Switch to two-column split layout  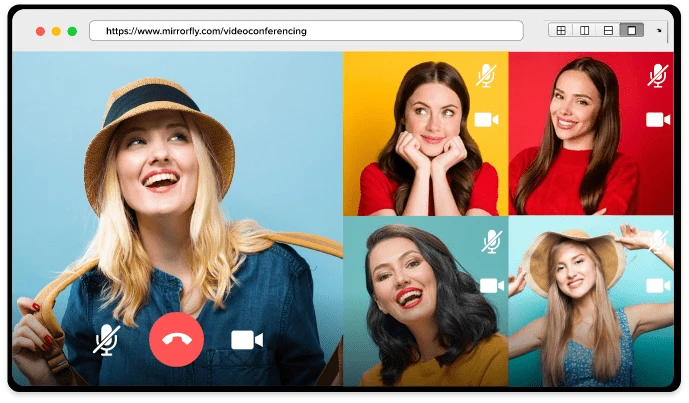point(584,30)
